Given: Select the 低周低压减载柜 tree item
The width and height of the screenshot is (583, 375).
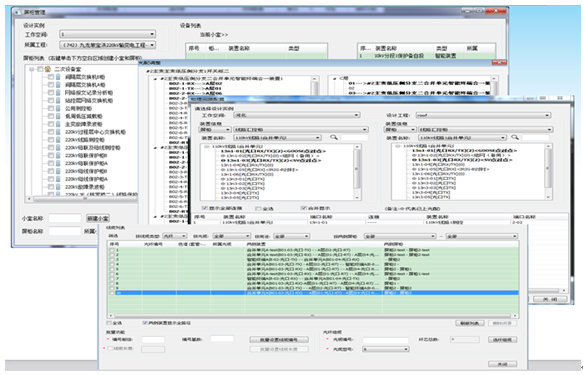Looking at the screenshot, I should coord(84,116).
